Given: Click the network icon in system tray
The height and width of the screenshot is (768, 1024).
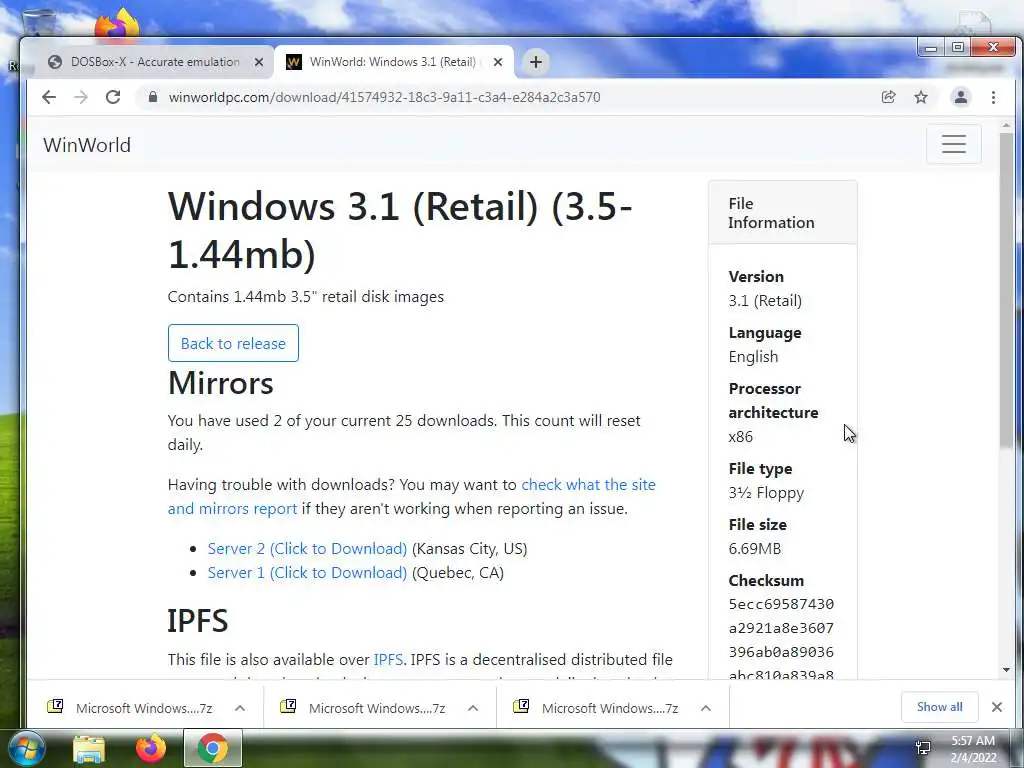Looking at the screenshot, I should pos(923,748).
